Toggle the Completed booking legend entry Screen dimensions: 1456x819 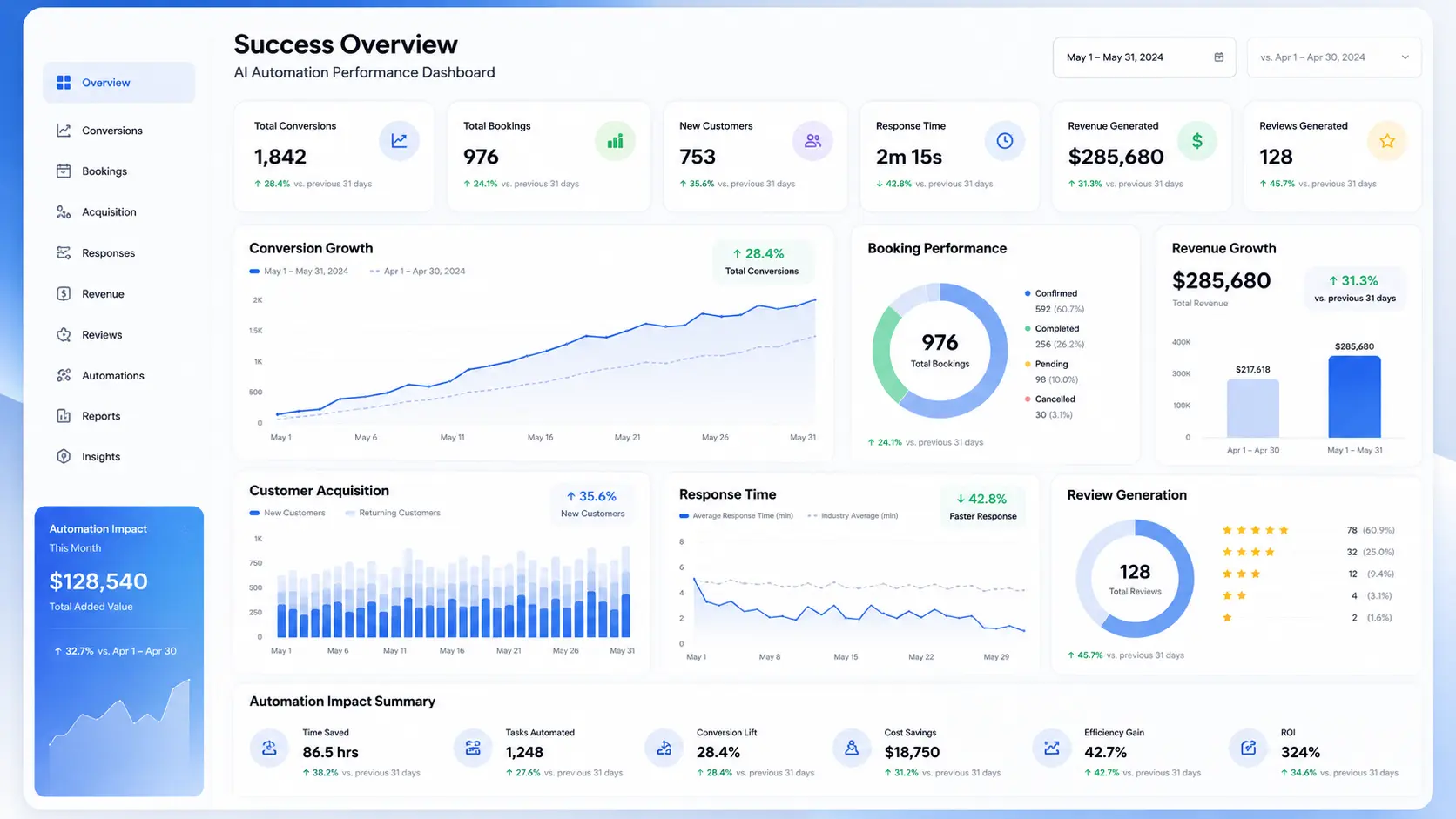(x=1055, y=336)
